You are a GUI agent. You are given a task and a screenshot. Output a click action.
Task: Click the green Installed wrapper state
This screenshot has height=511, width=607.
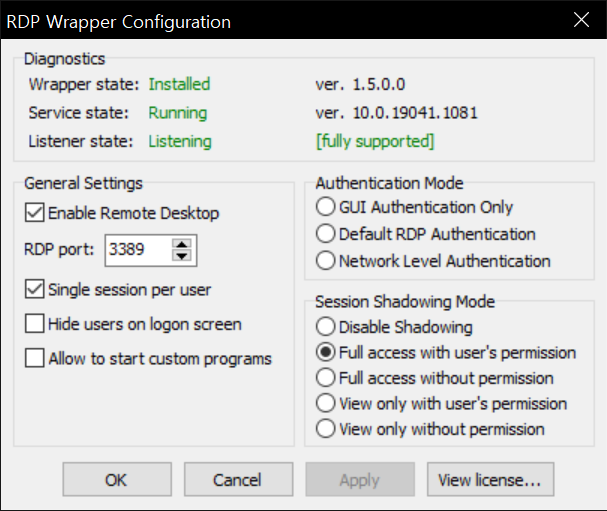[x=179, y=84]
